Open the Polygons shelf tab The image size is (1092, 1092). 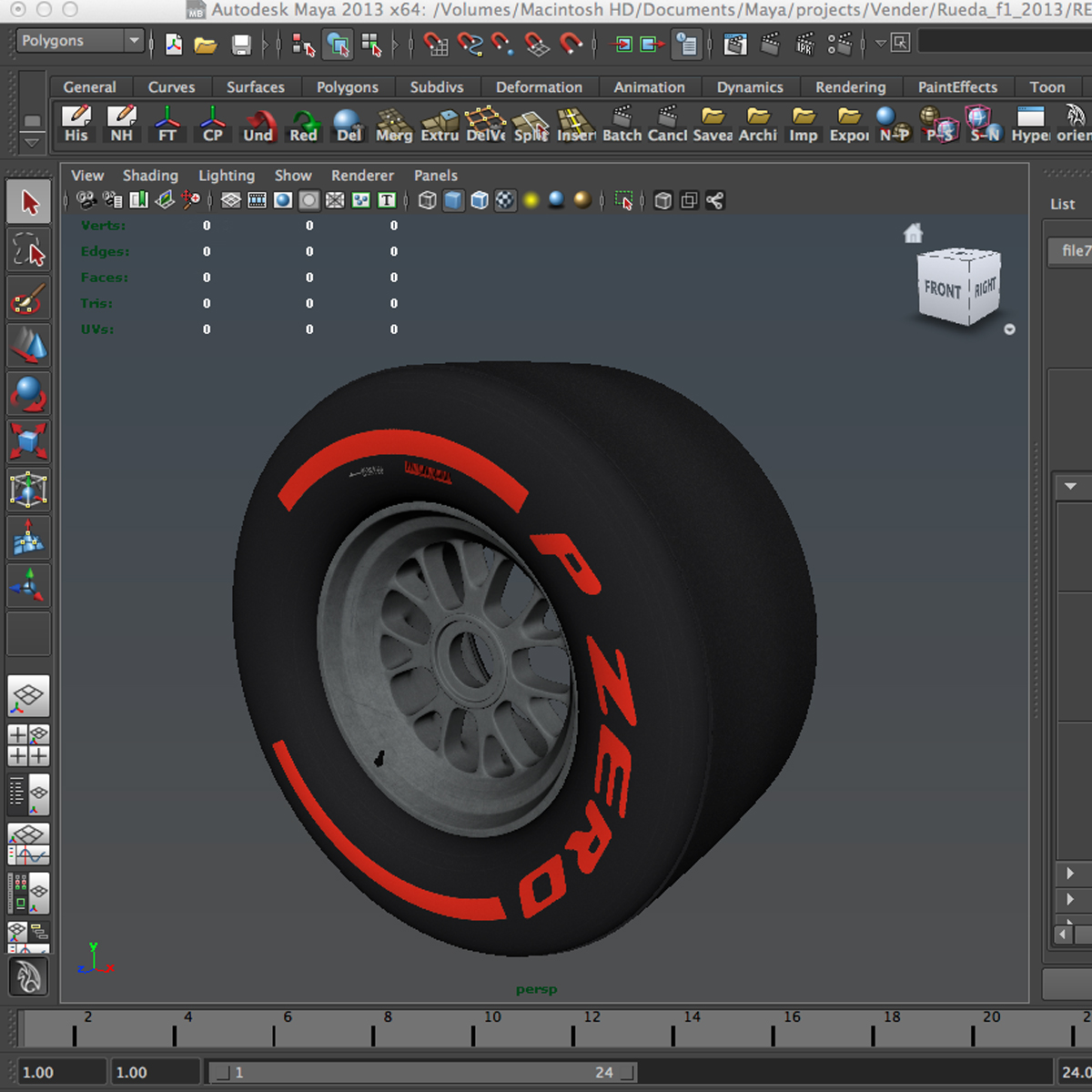pyautogui.click(x=348, y=87)
